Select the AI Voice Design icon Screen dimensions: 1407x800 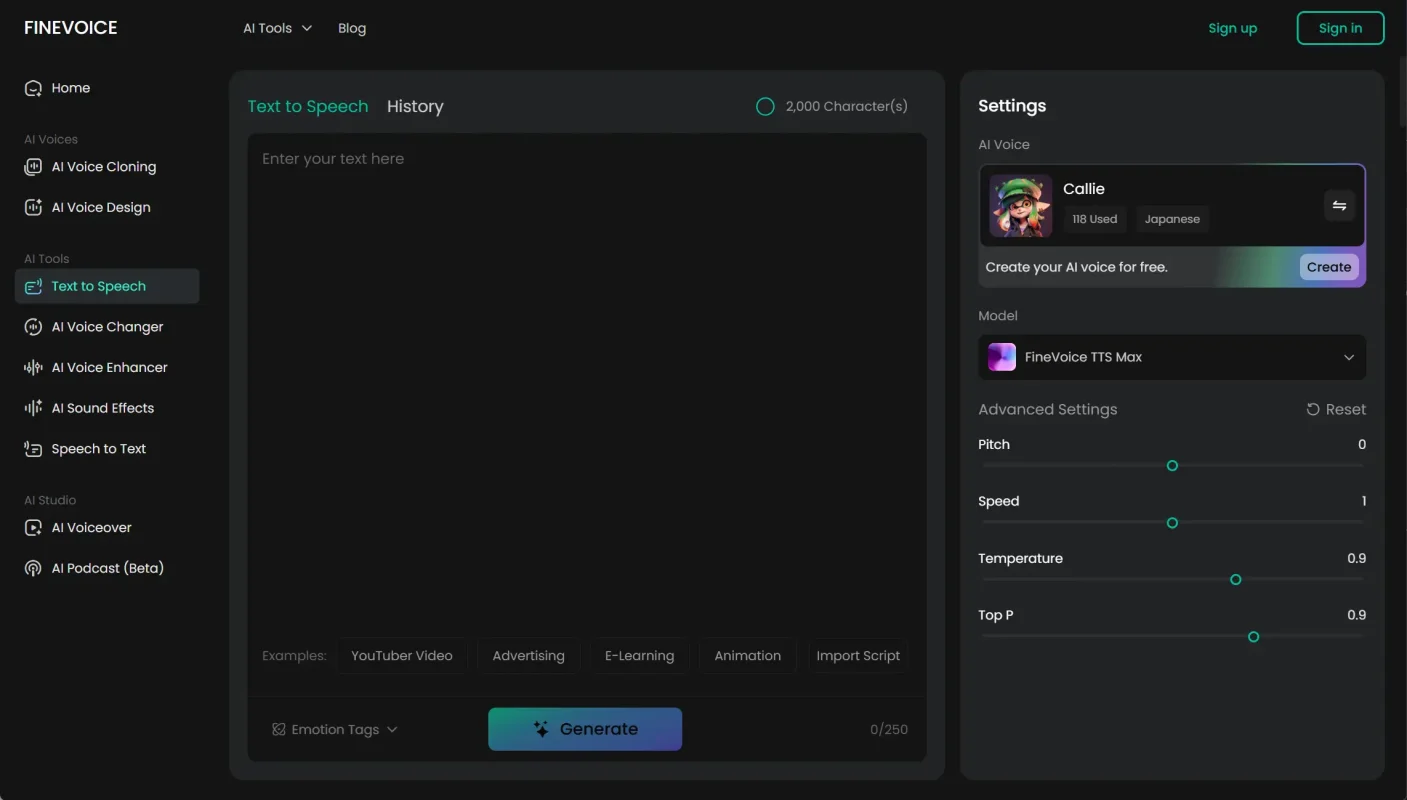(x=33, y=208)
